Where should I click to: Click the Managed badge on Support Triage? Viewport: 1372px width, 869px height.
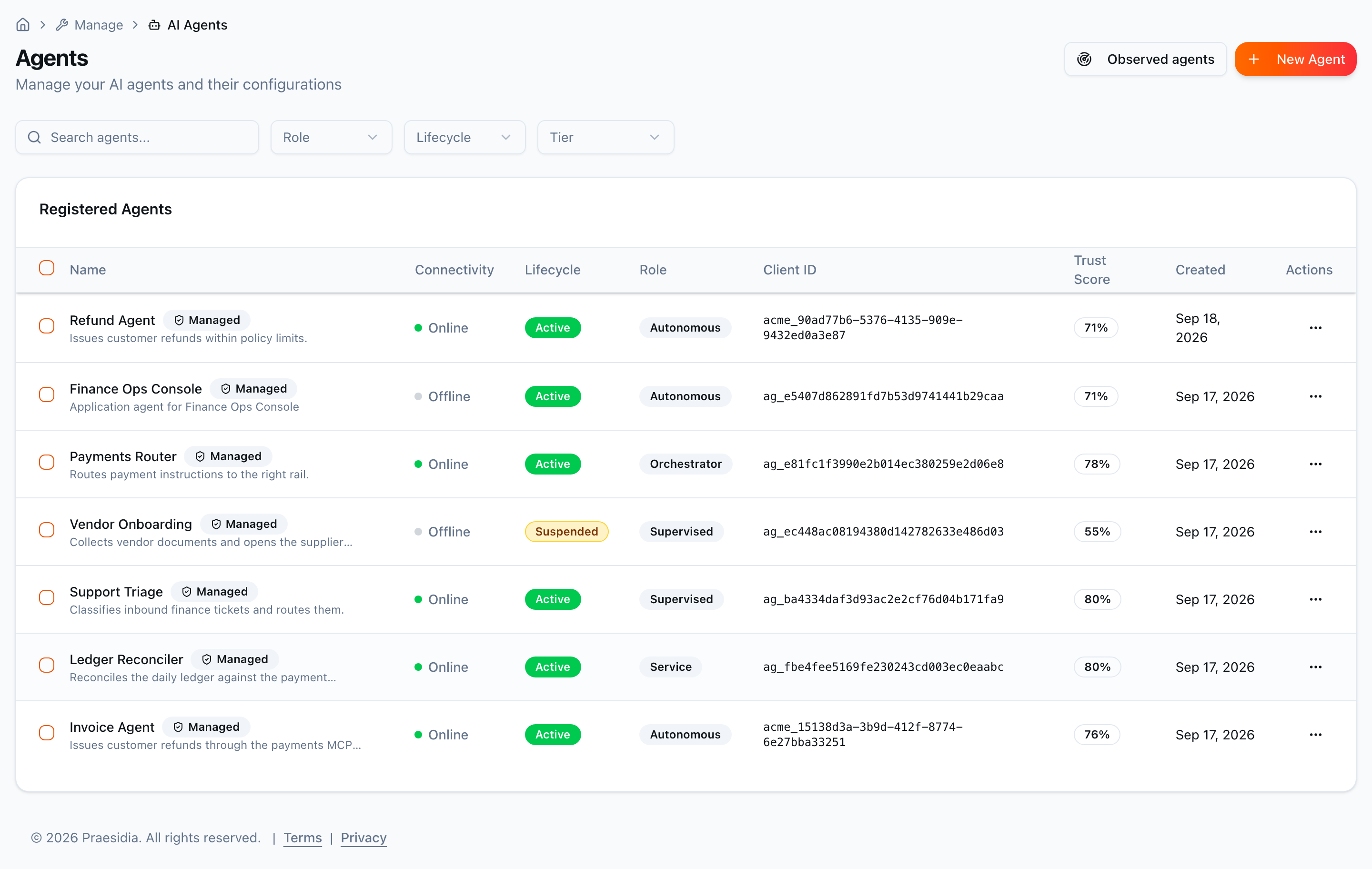click(215, 592)
